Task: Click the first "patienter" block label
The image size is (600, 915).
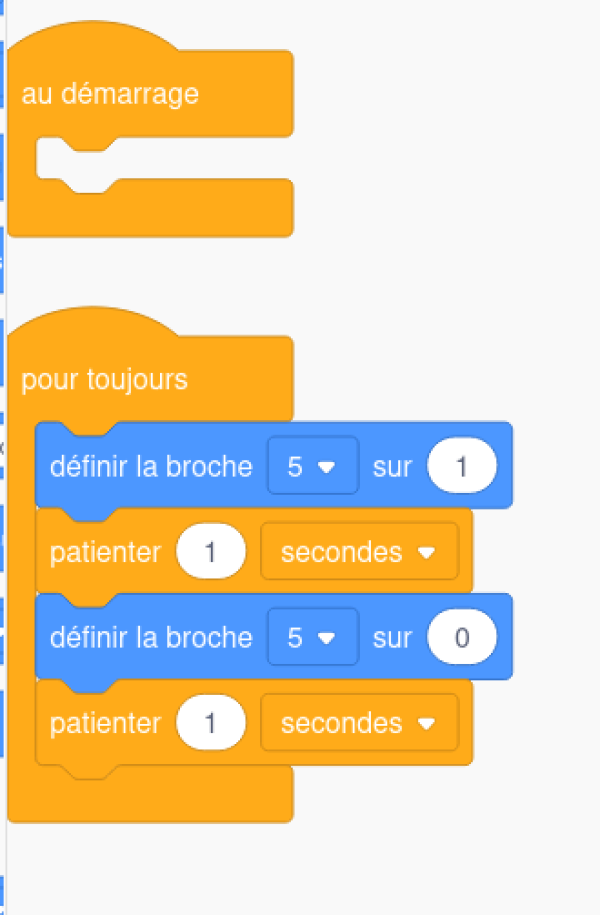Action: point(105,552)
